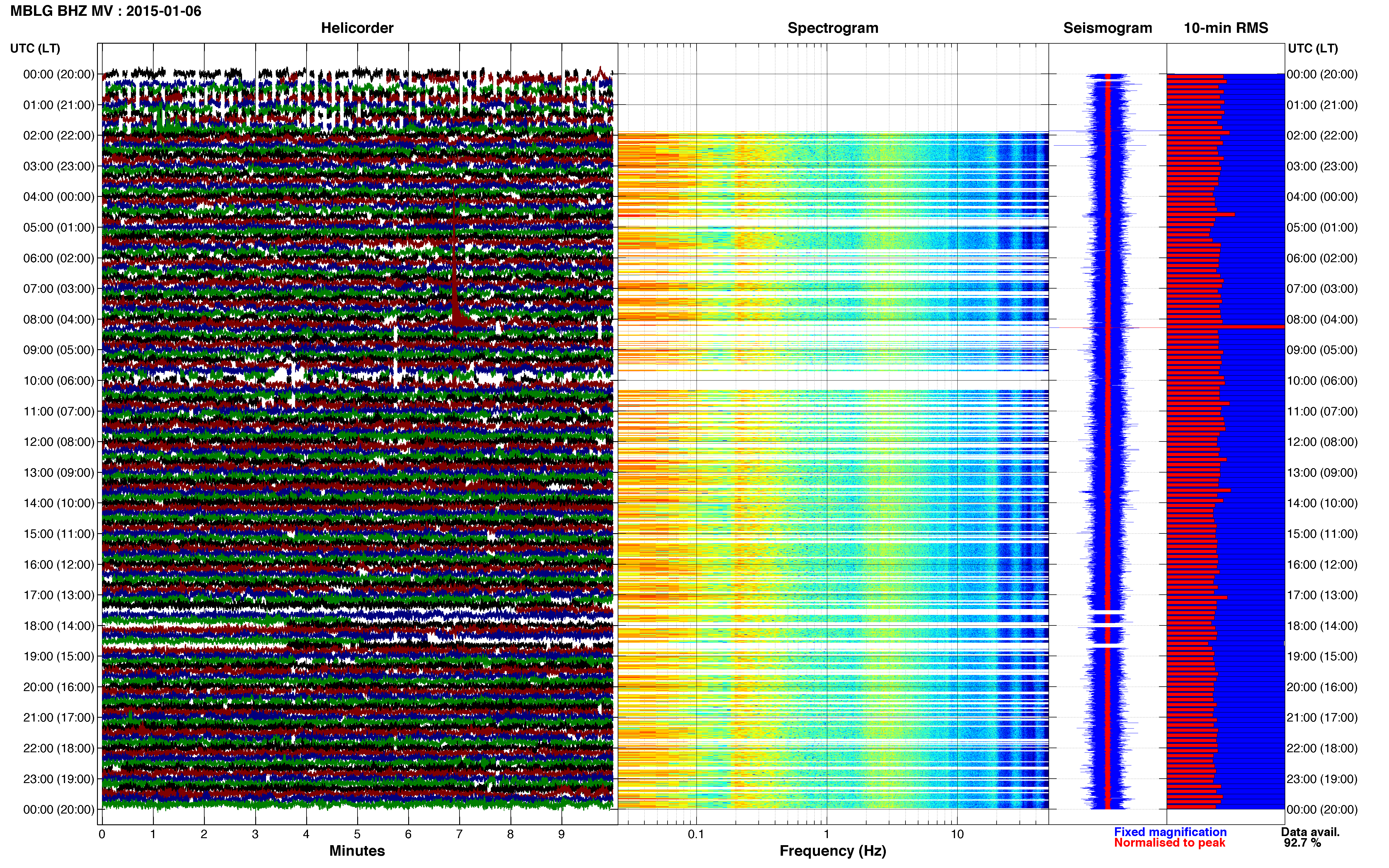The width and height of the screenshot is (1389, 868).
Task: Click the right-axis '10:00 (06:00)' time label
Action: pyautogui.click(x=1322, y=381)
